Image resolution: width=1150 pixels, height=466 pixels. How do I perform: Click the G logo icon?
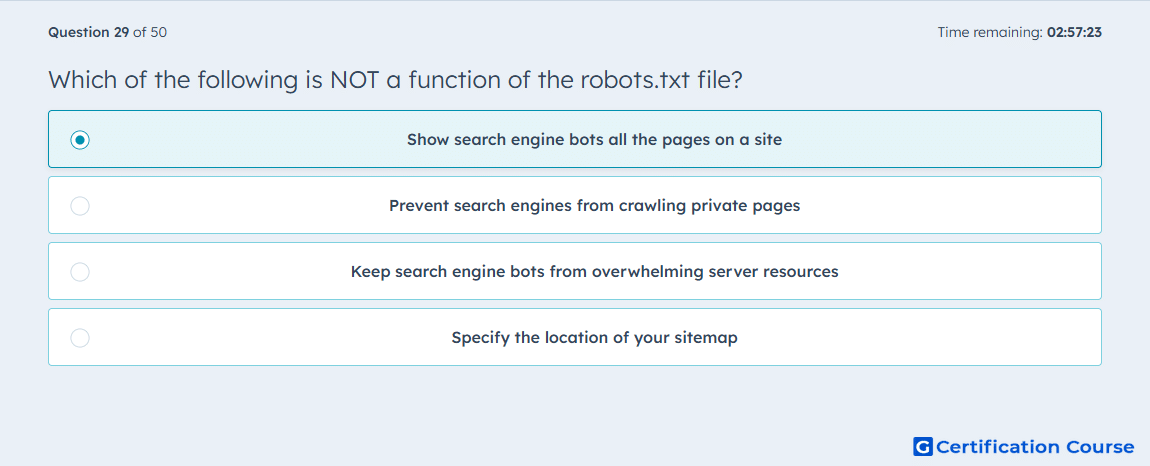(x=923, y=446)
